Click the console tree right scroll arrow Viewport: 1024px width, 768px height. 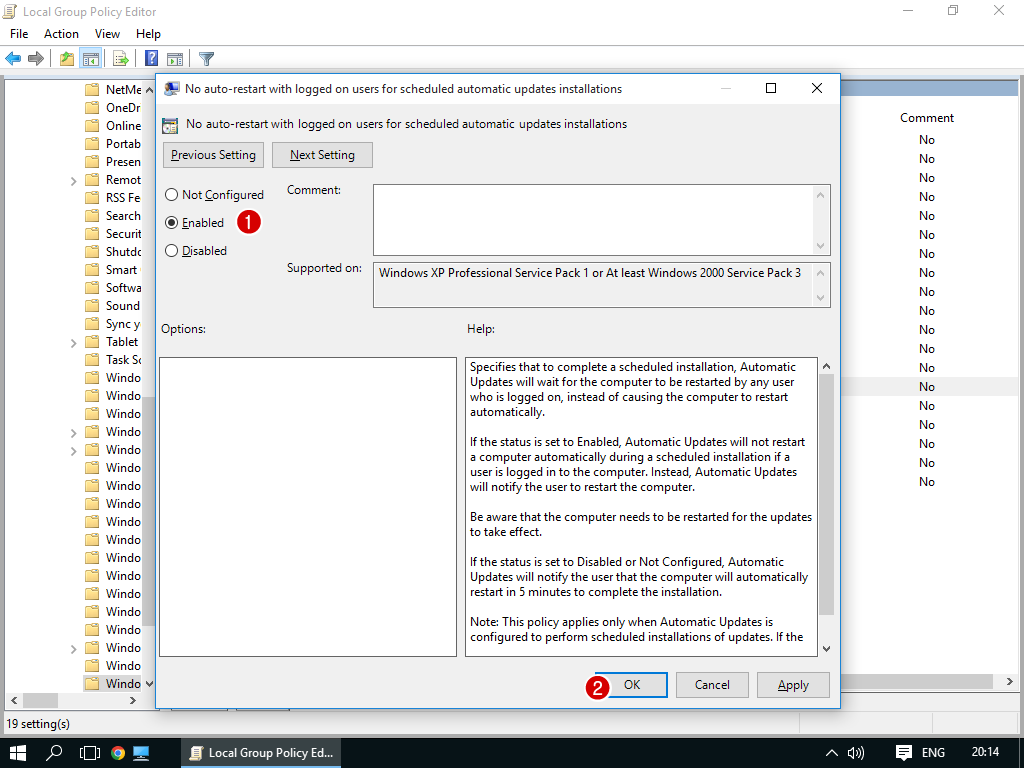pos(133,701)
